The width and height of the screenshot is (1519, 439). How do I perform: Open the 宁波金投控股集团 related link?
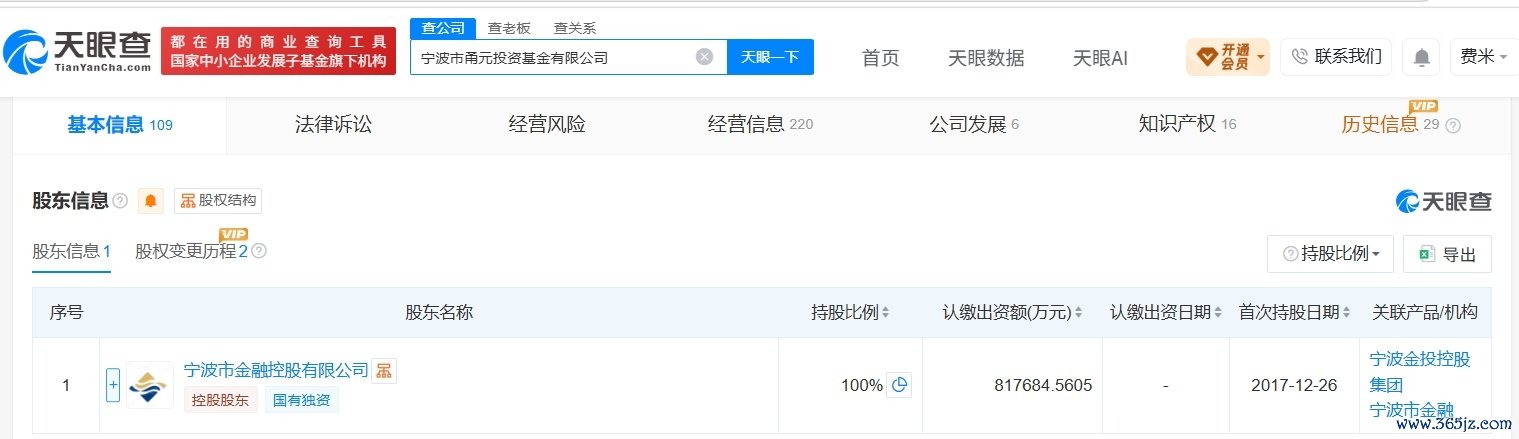pyautogui.click(x=1420, y=371)
